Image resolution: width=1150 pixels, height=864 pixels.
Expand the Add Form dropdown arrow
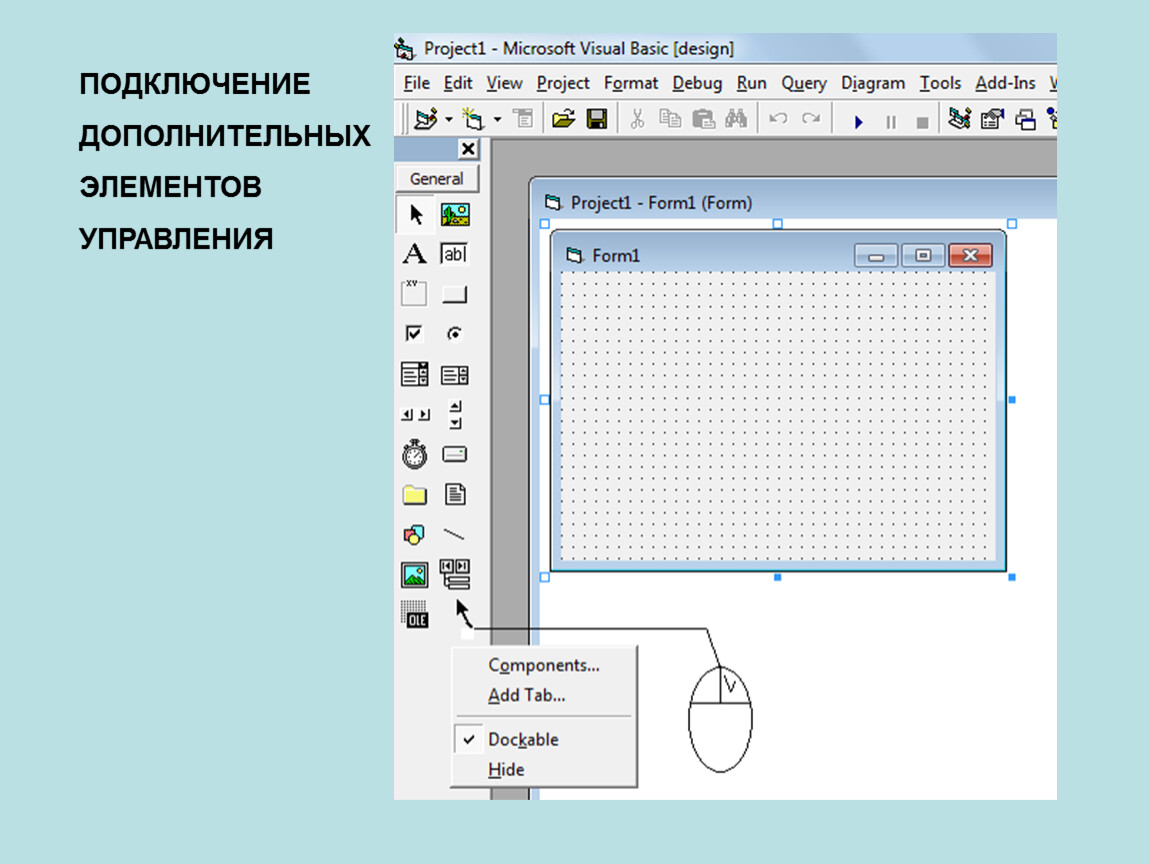497,120
